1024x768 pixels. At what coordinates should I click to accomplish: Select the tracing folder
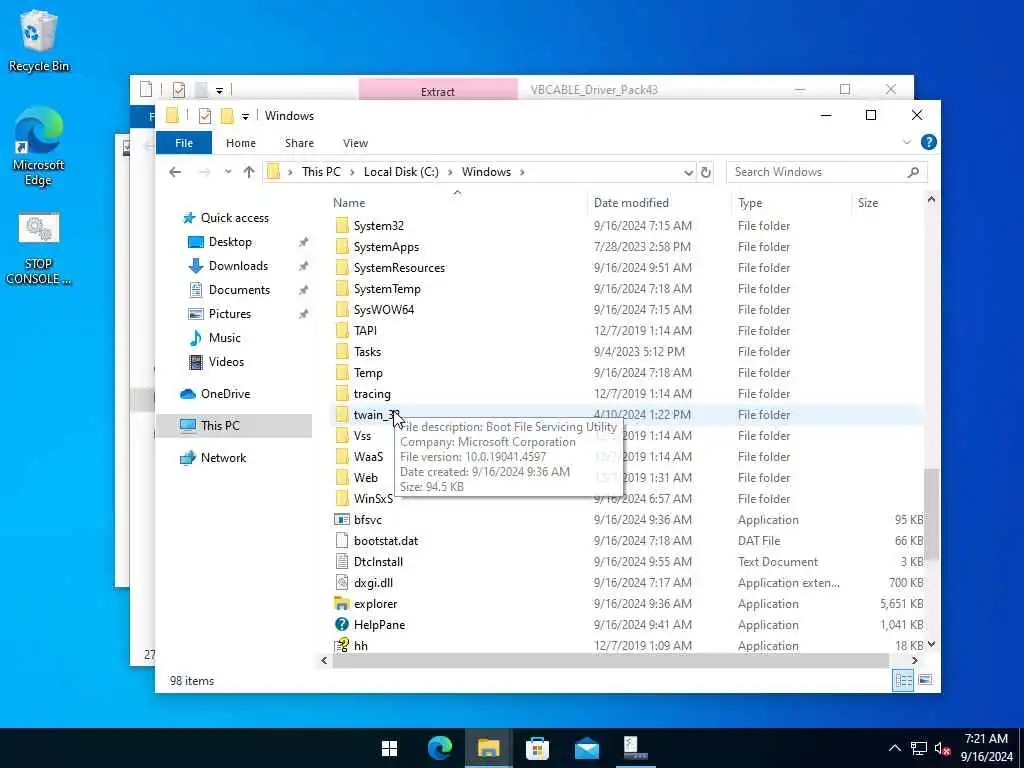pos(372,394)
